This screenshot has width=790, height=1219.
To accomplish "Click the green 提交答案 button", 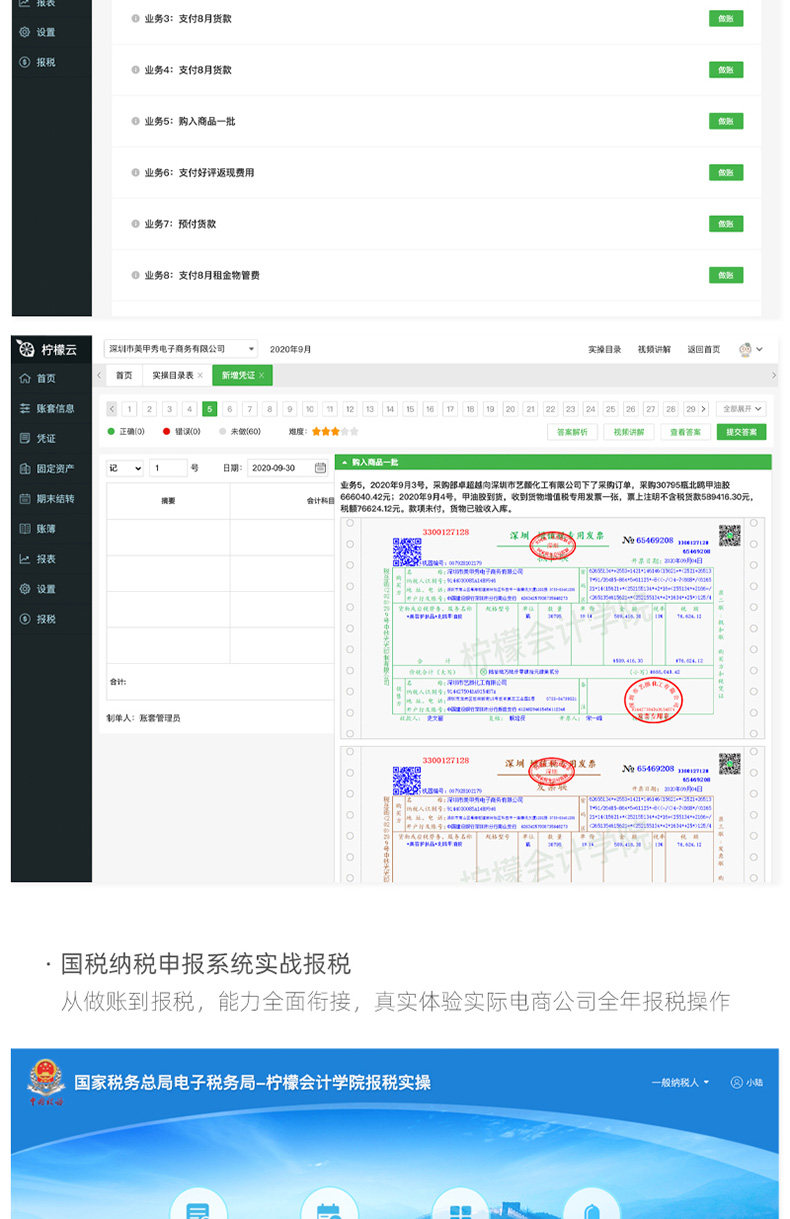I will pos(741,432).
